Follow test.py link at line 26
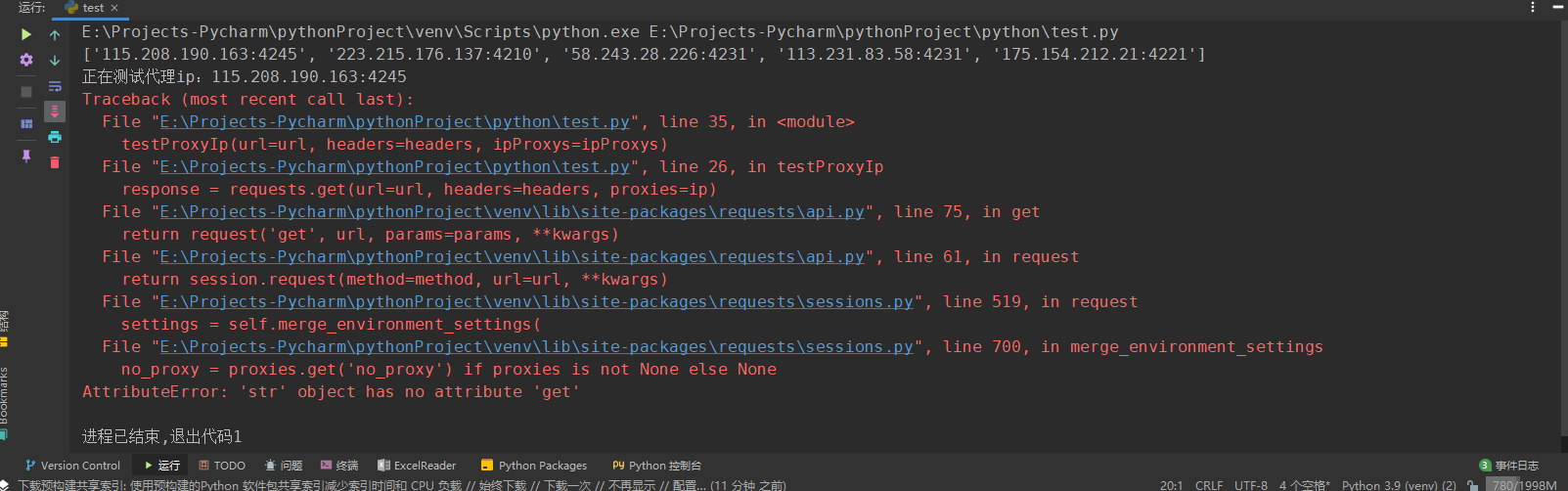This screenshot has width=1568, height=491. click(394, 166)
